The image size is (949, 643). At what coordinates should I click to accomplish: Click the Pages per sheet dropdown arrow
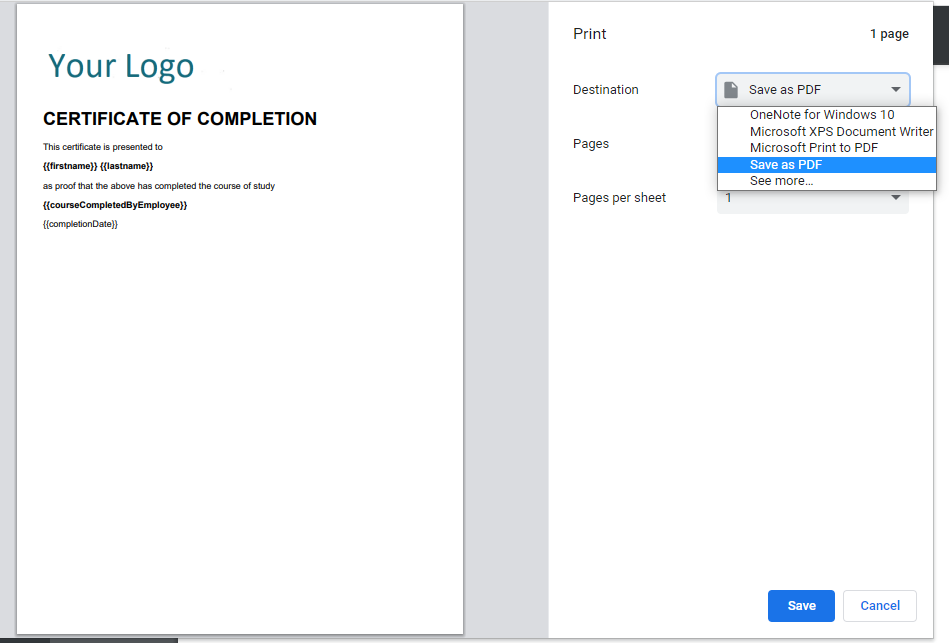coord(897,197)
